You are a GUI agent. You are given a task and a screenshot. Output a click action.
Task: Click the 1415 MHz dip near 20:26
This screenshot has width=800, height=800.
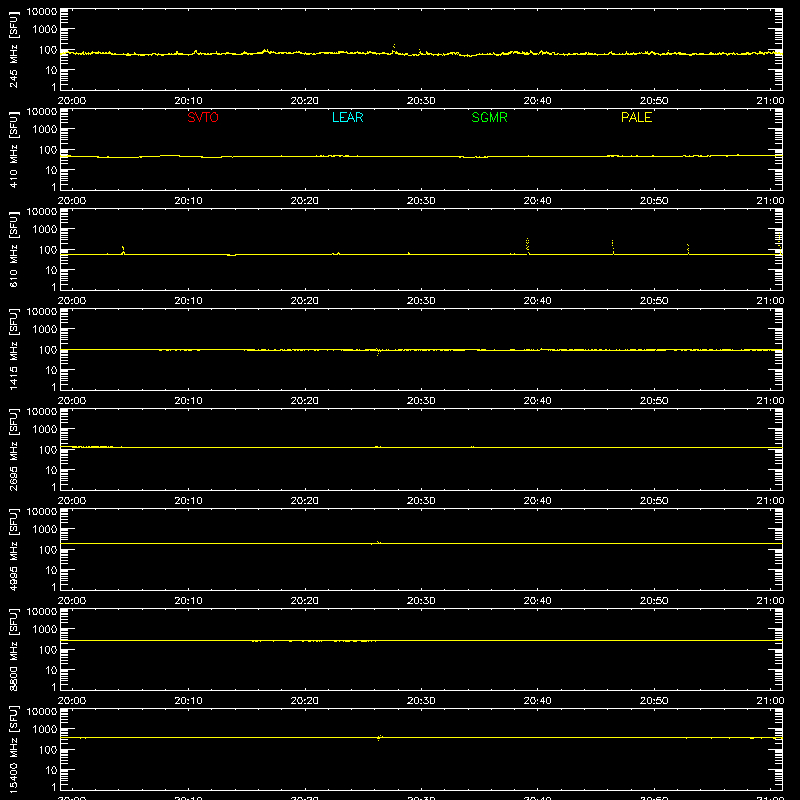(378, 352)
